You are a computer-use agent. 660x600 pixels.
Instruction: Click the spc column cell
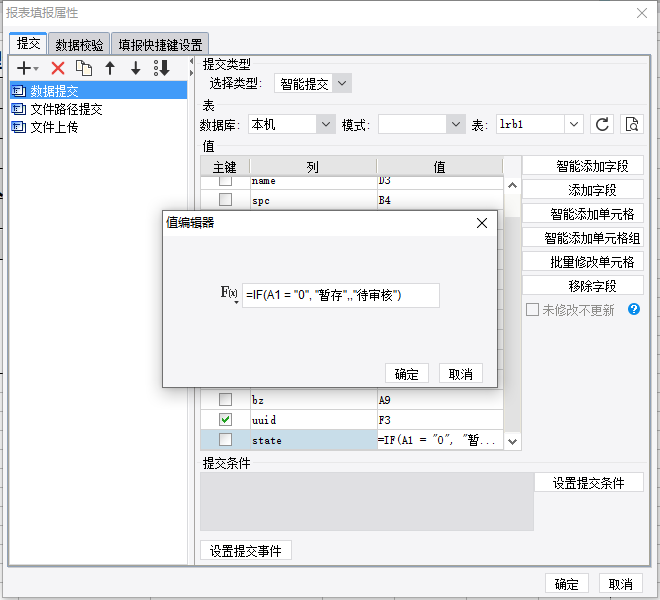314,200
